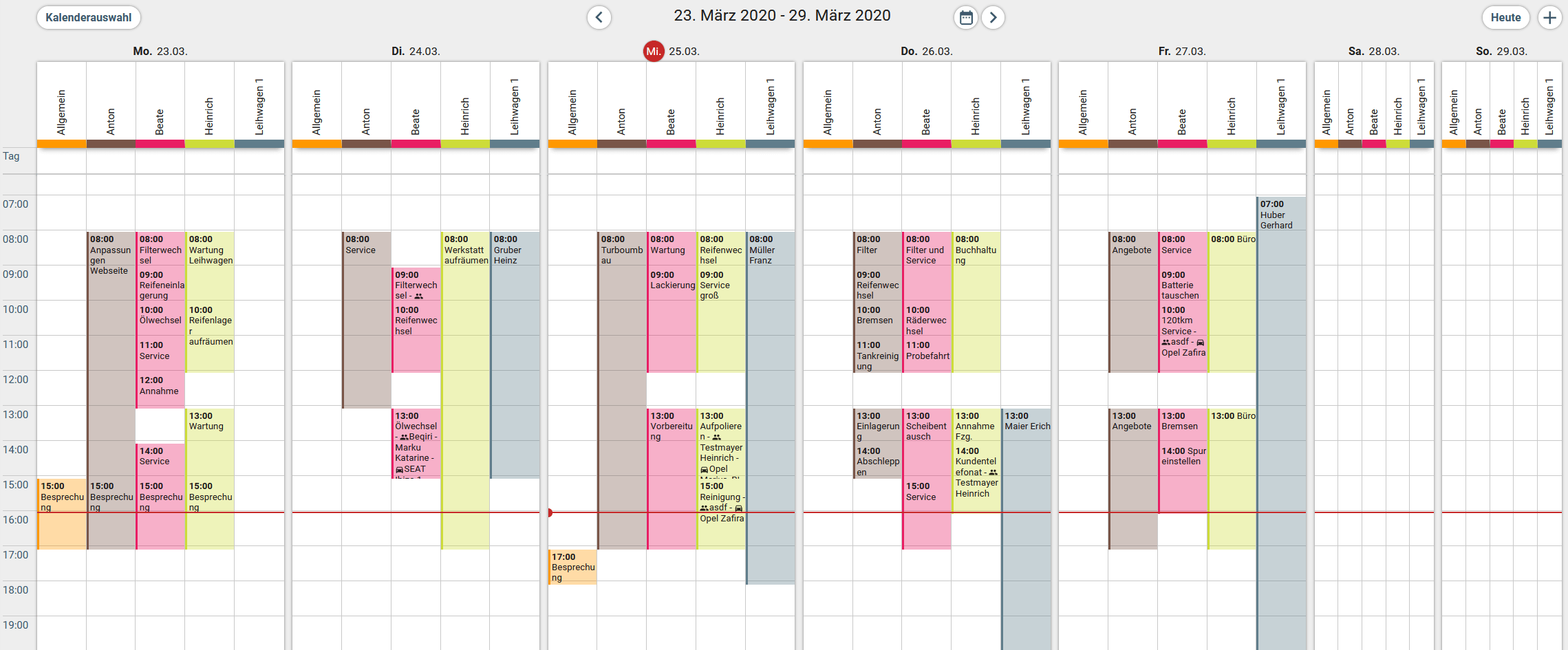
Task: Open Thursday 13:00 Scheibentausch appointment
Action: tap(927, 443)
